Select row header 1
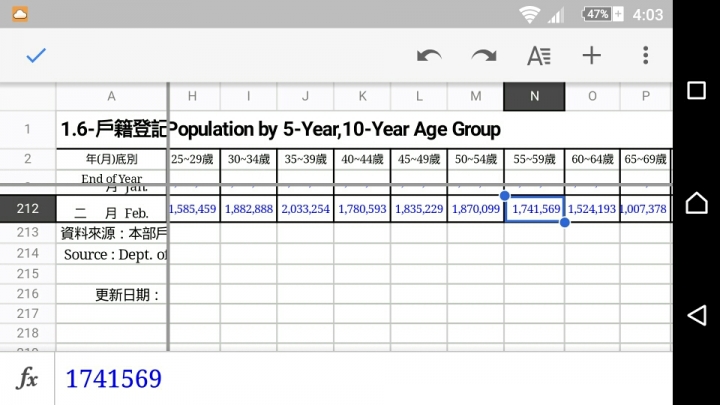720x405 pixels. click(28, 129)
